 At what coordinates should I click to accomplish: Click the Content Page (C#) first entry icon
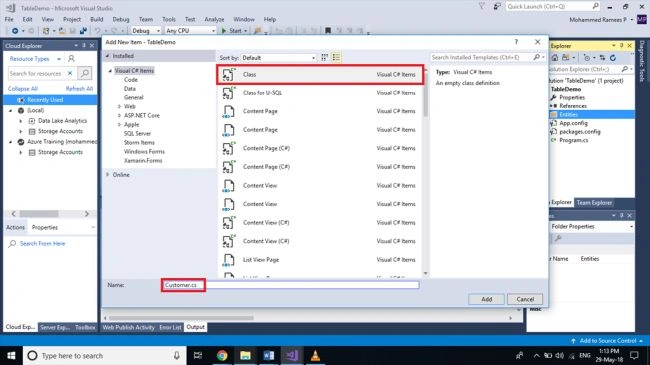point(228,148)
